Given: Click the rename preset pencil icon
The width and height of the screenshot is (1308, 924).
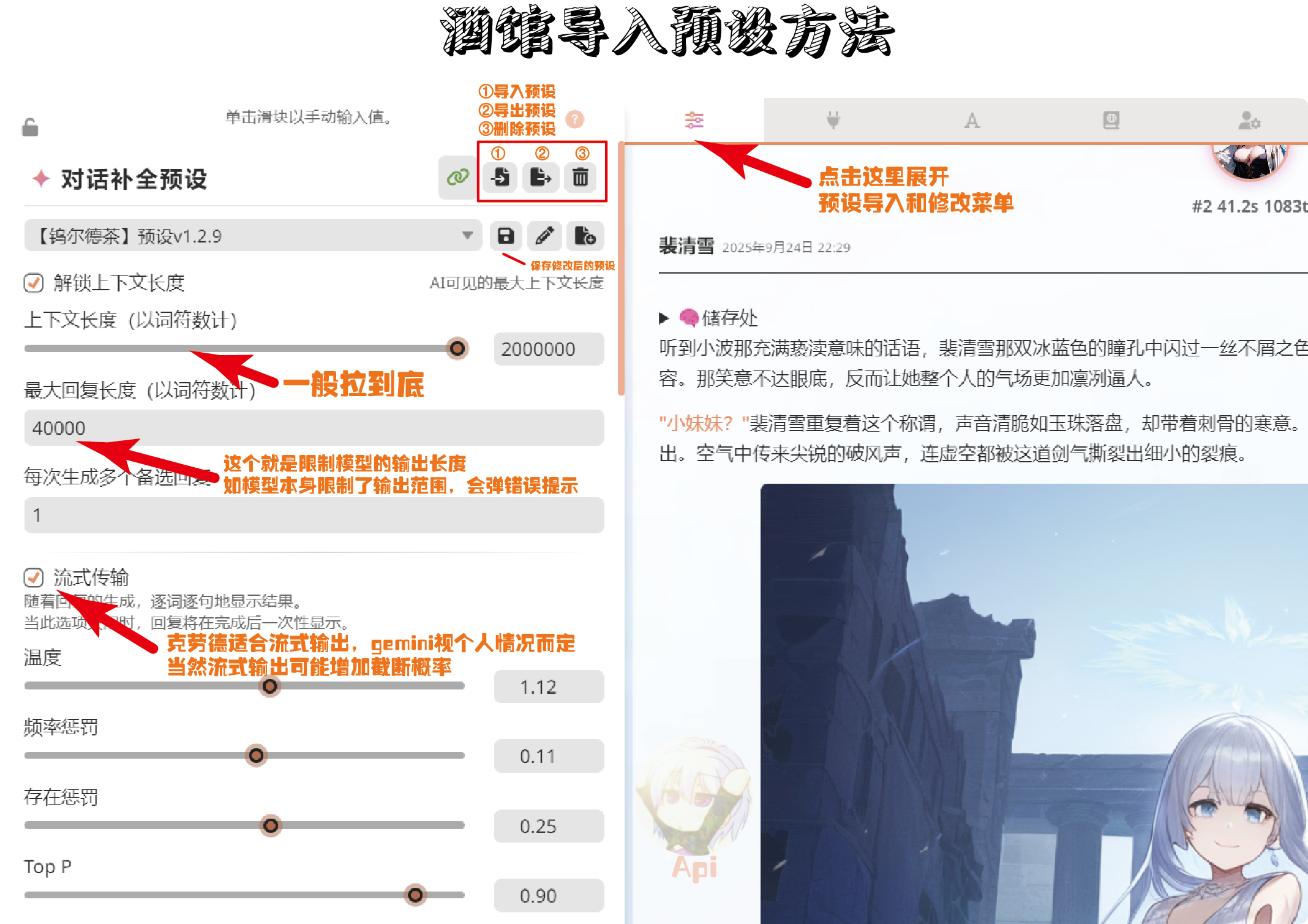Looking at the screenshot, I should pos(544,236).
